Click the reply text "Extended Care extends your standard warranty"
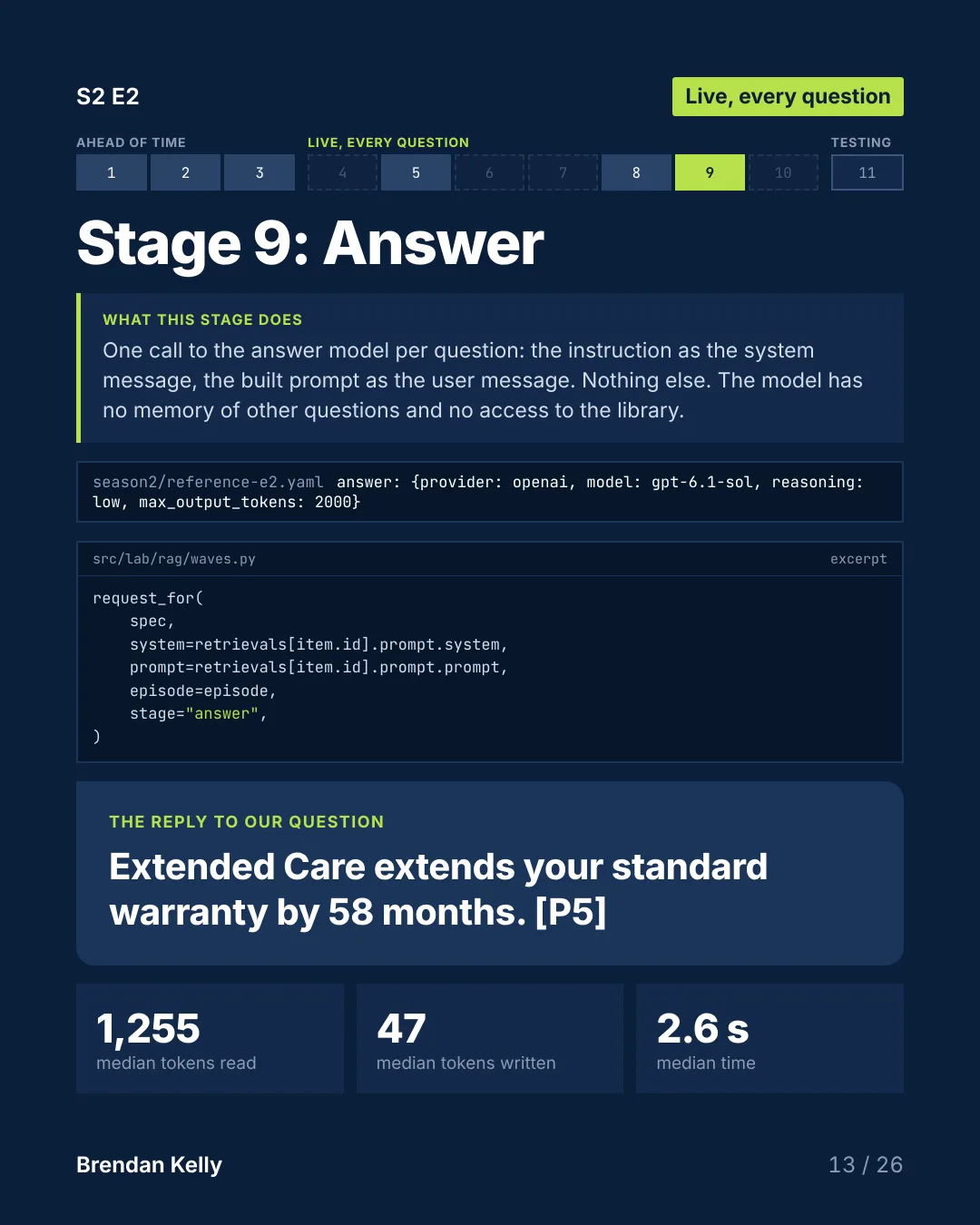The image size is (980, 1225). (438, 889)
